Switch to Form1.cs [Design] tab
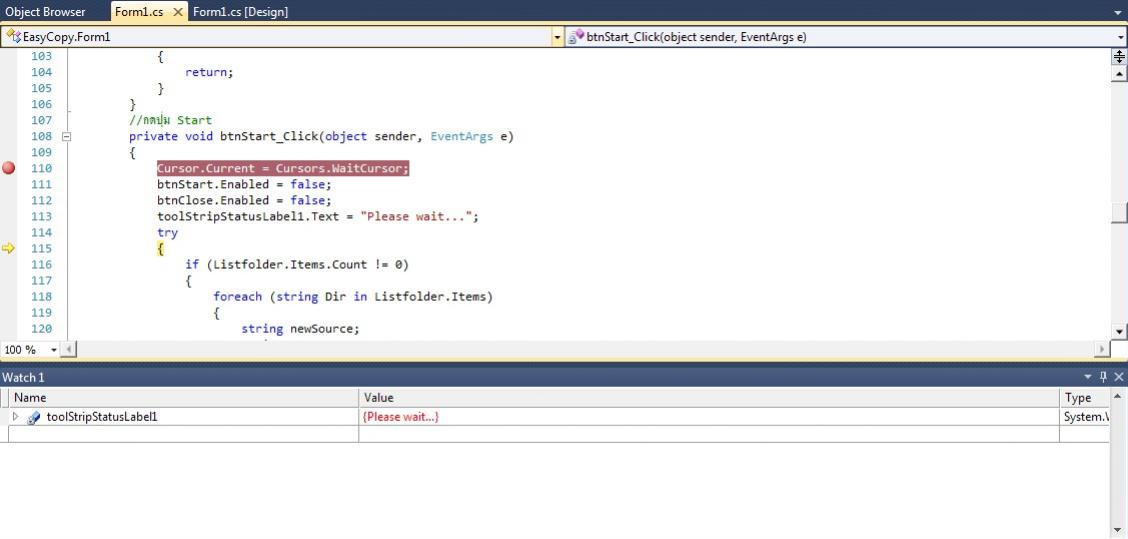The width and height of the screenshot is (1128, 539). coord(240,12)
